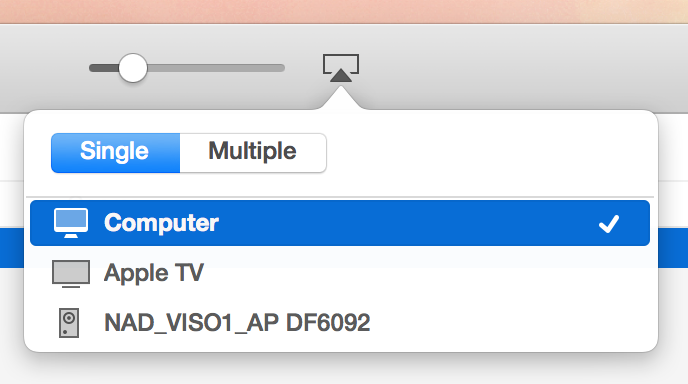
Task: Click the blank popover area right of Multiple
Action: click(x=489, y=153)
